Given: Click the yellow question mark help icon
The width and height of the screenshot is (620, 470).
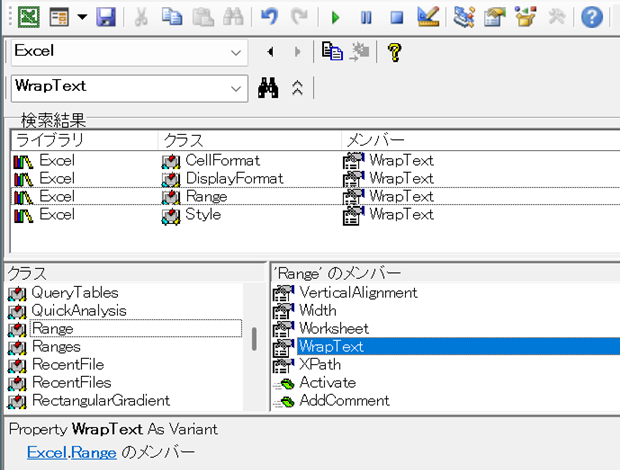Looking at the screenshot, I should [x=394, y=52].
